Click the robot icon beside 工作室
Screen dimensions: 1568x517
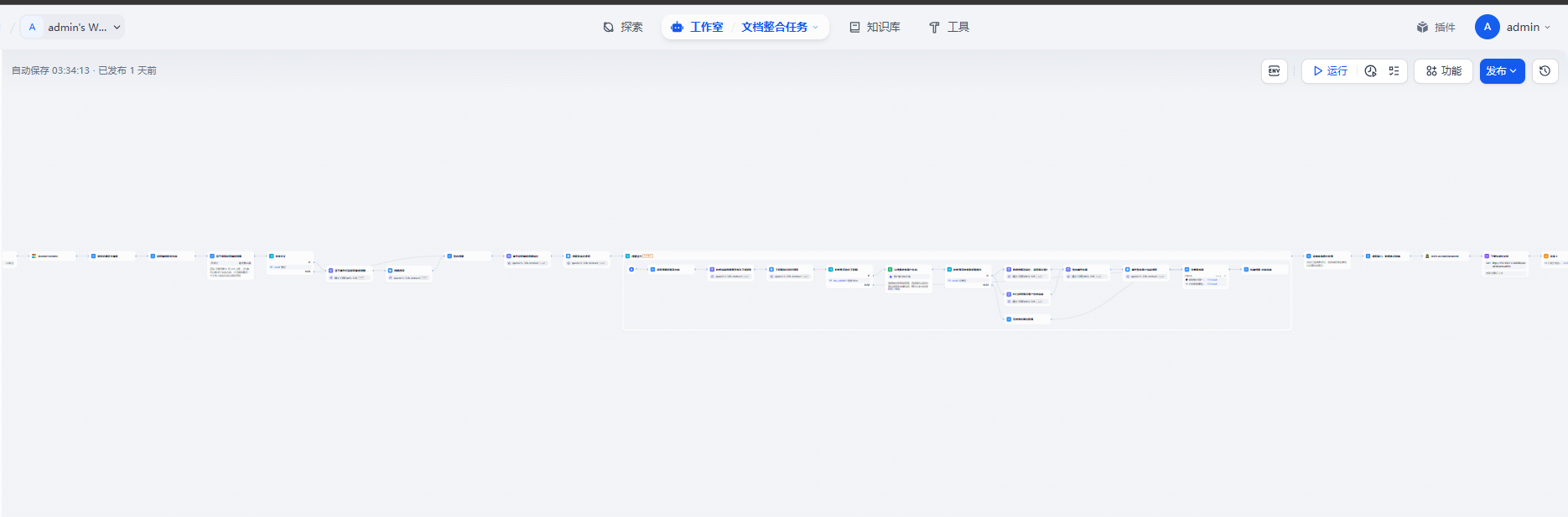(678, 27)
